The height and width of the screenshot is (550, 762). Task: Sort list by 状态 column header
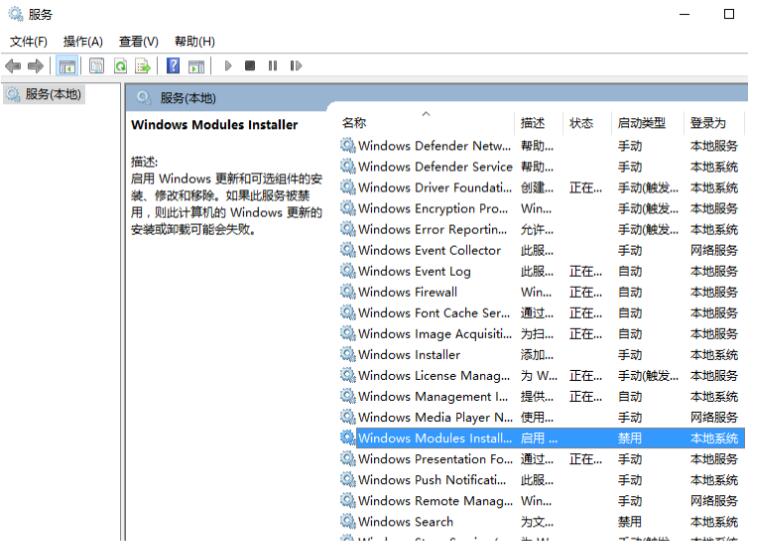(580, 123)
